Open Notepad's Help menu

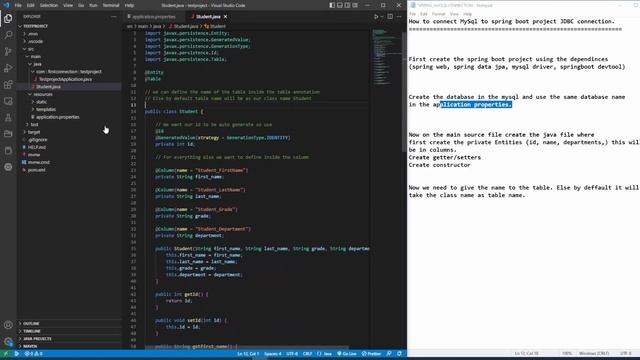tap(467, 14)
